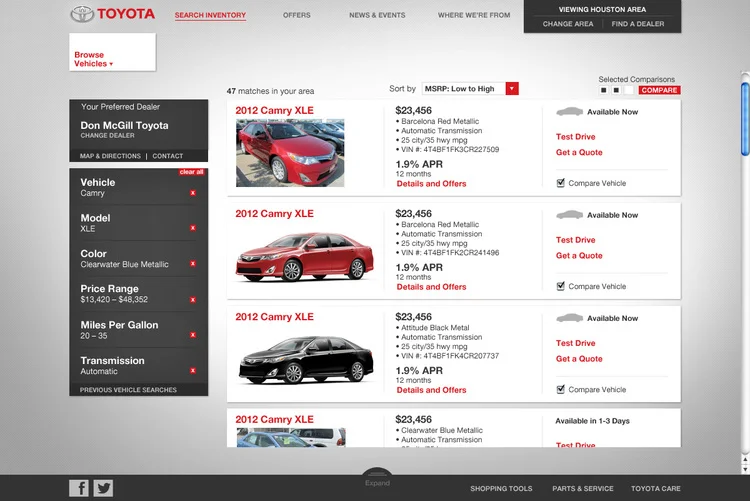Click the second filled comparison slot
Screen dimensions: 750x501
point(616,90)
